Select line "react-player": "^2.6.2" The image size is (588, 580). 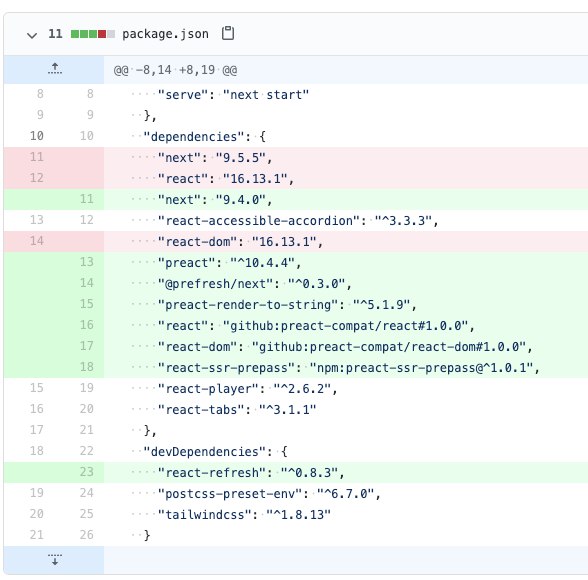click(296, 388)
